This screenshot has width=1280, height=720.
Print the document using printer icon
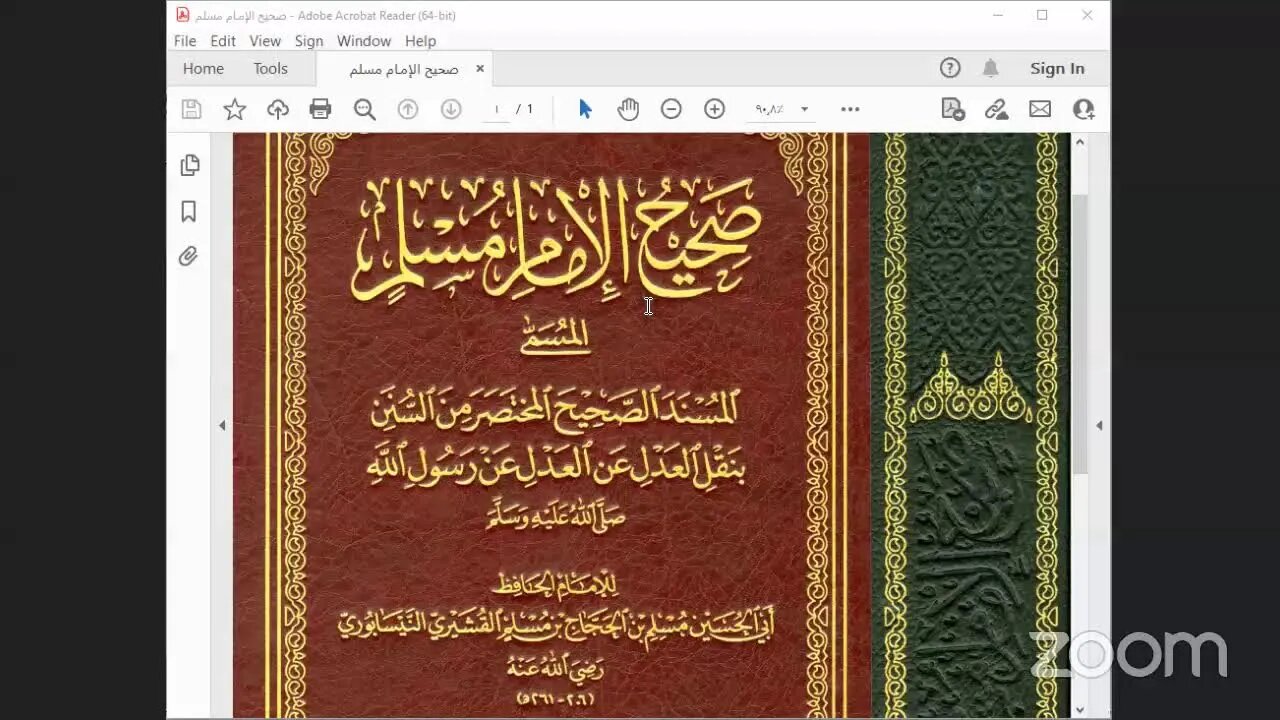pyautogui.click(x=320, y=109)
